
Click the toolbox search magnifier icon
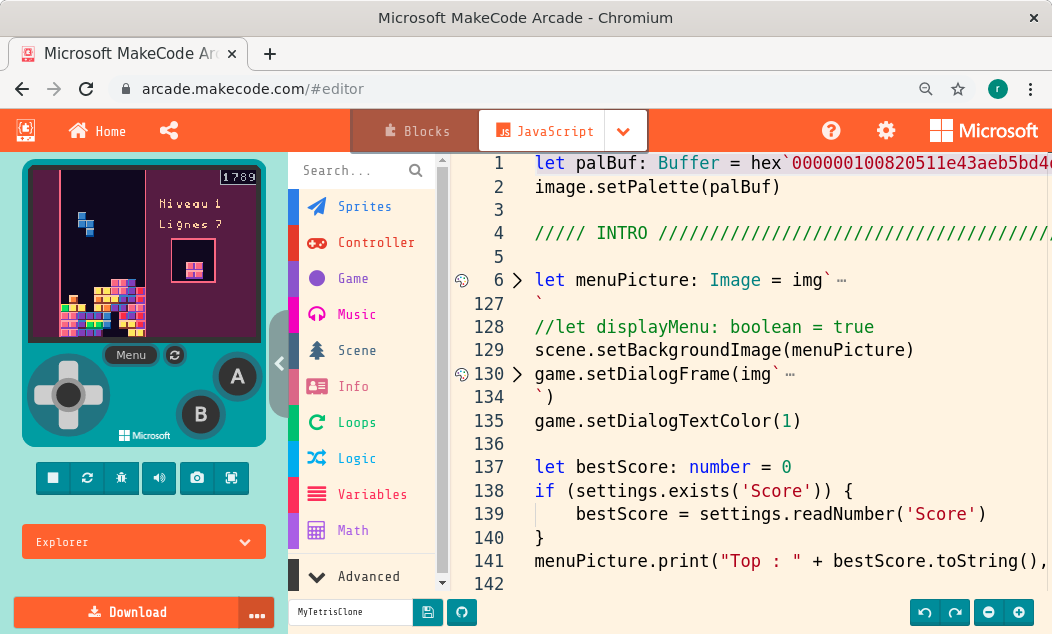416,170
